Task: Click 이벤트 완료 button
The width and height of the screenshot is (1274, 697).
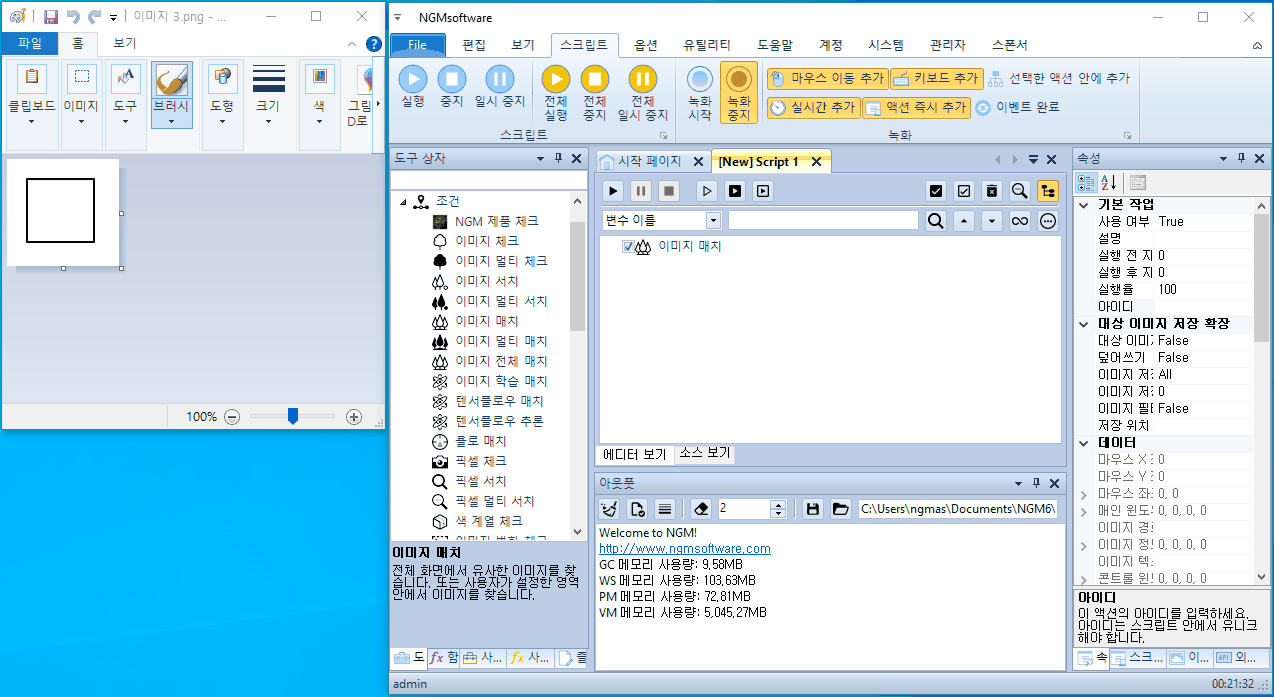Action: tap(1017, 107)
